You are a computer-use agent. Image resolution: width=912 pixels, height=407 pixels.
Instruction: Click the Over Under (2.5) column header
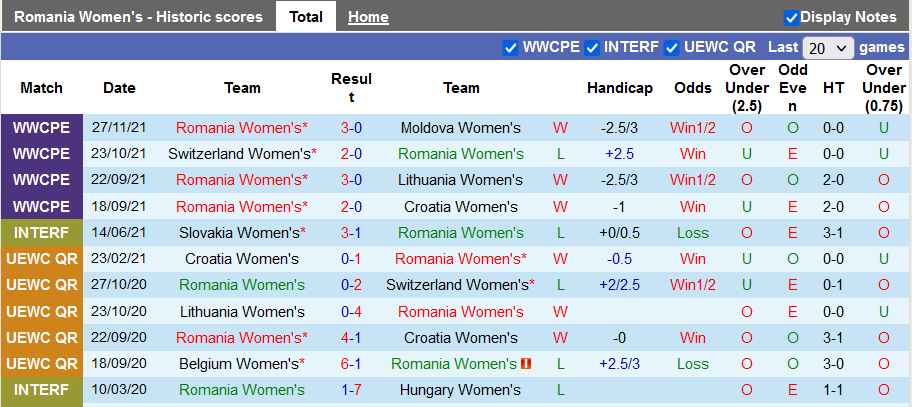pos(746,88)
